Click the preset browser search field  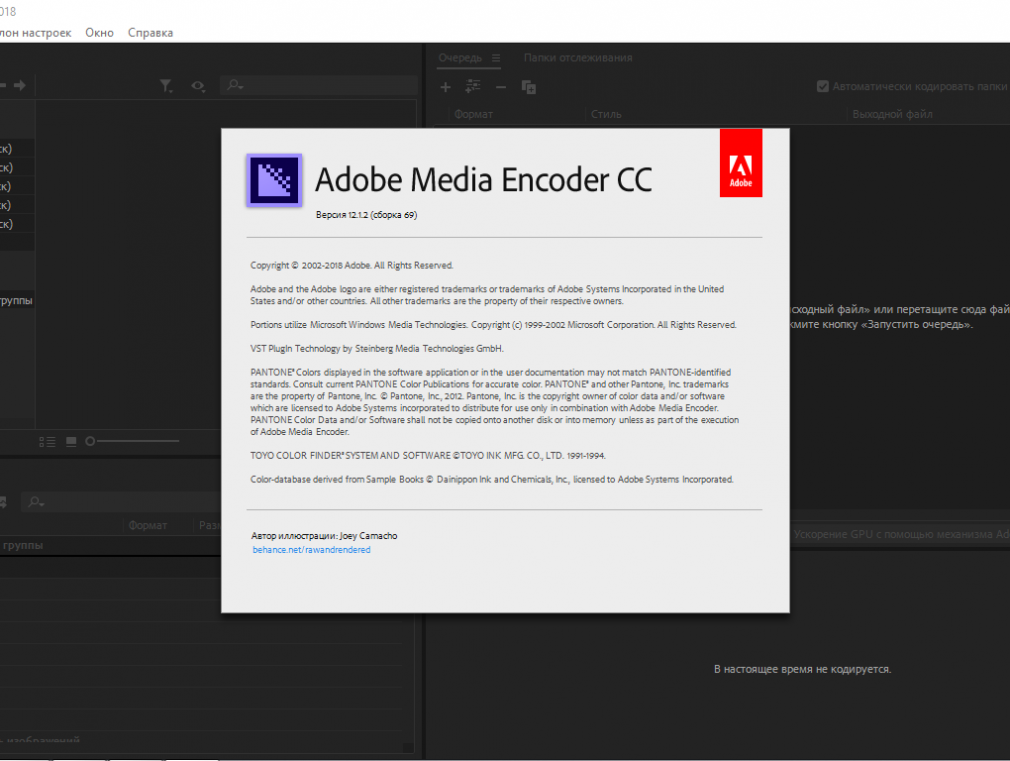click(x=122, y=502)
